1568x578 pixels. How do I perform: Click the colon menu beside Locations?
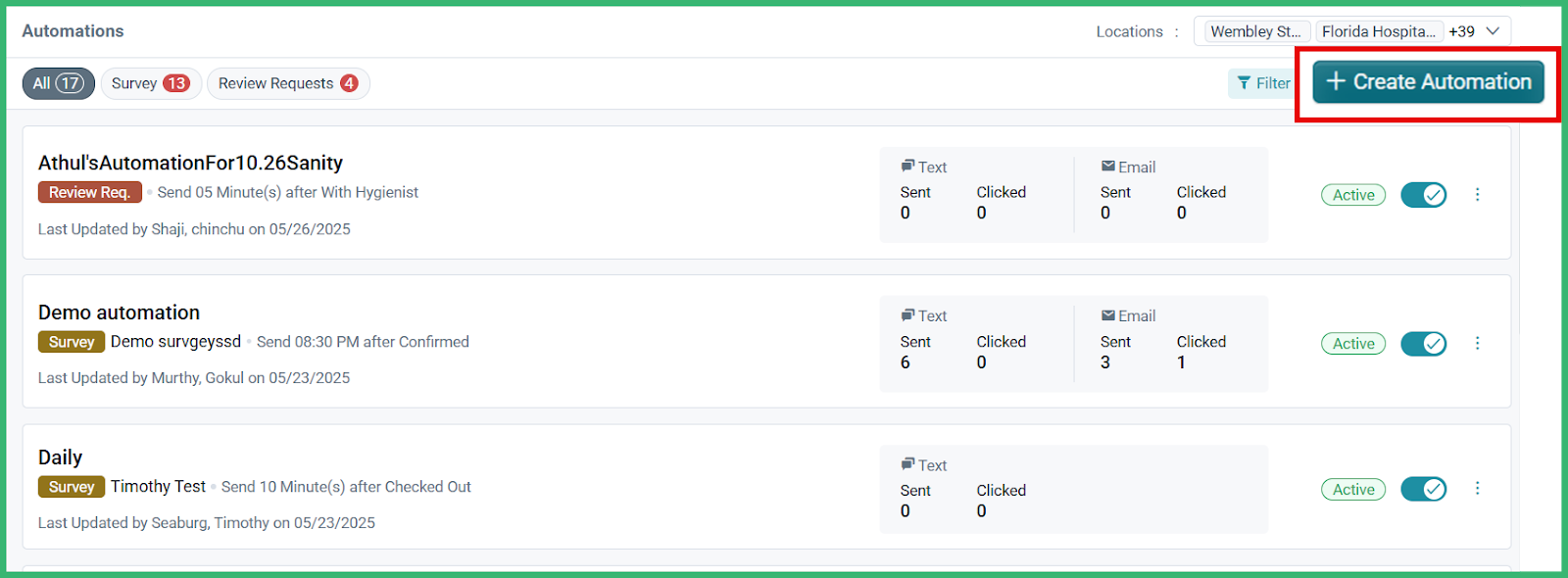pos(1179,30)
